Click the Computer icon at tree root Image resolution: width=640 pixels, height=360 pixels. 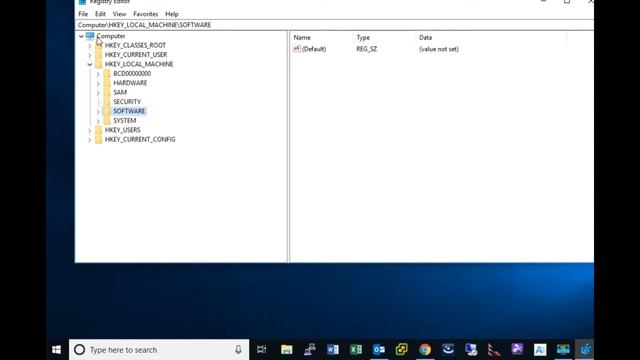pyautogui.click(x=90, y=36)
